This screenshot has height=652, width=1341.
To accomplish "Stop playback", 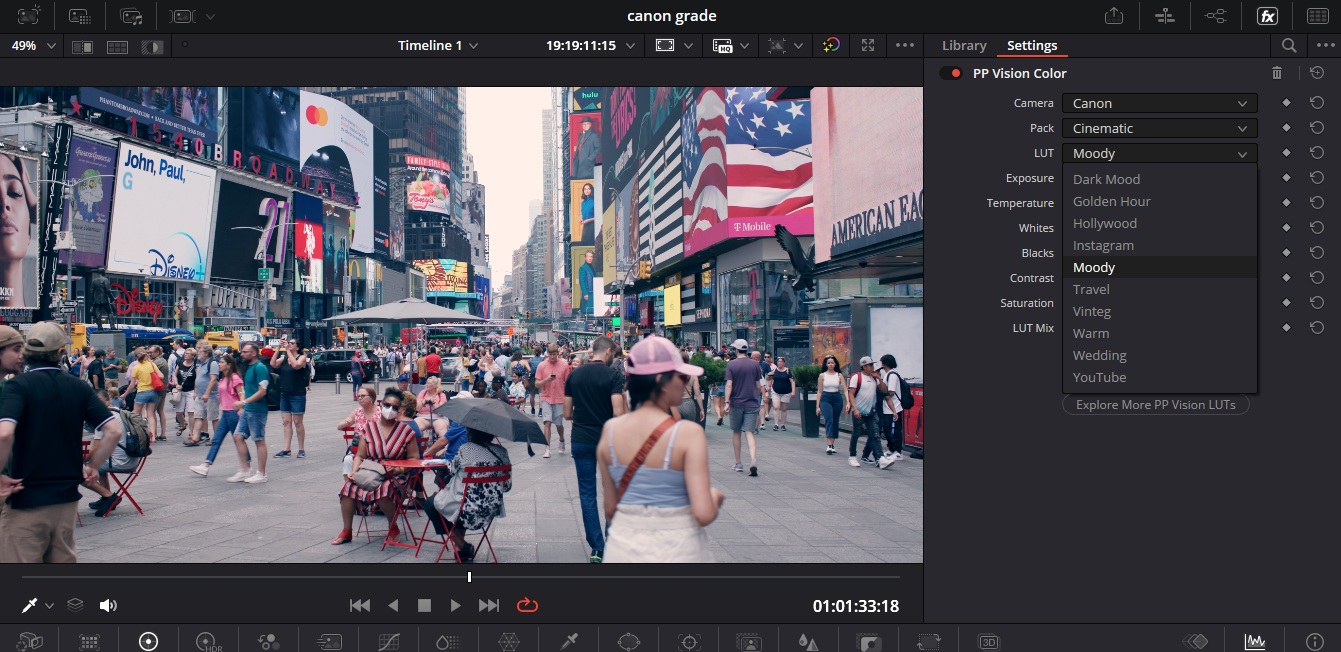I will [x=424, y=605].
